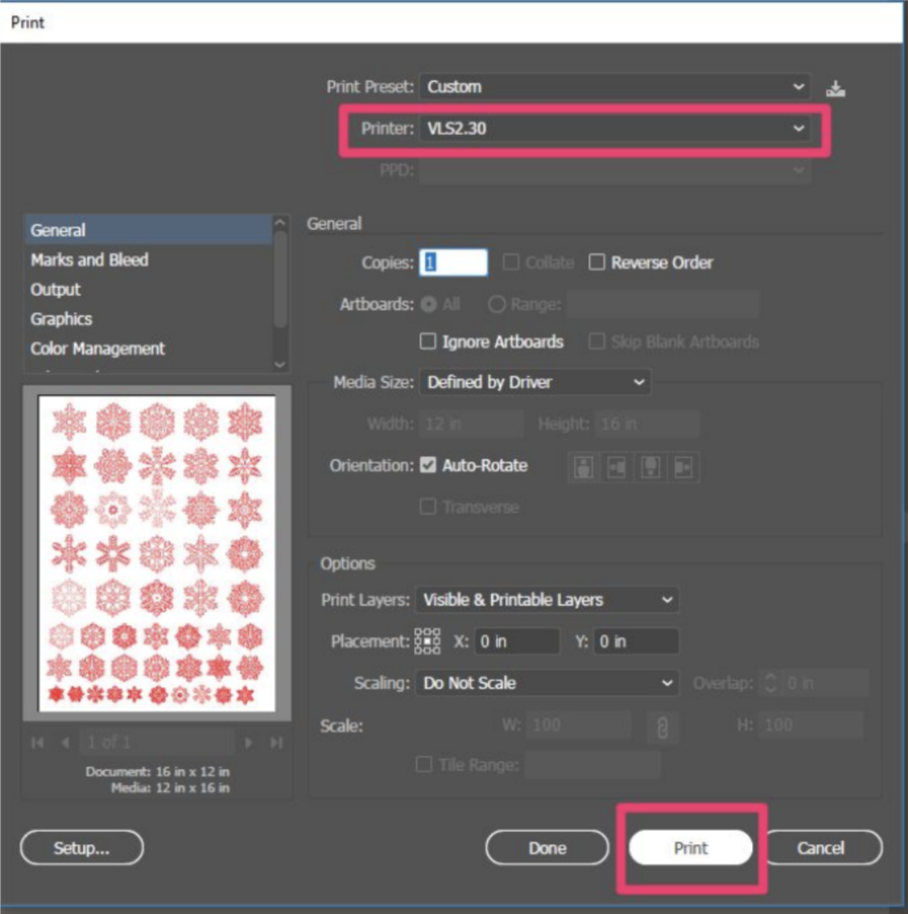Open the Media Size dropdown
The width and height of the screenshot is (908, 914).
(x=535, y=382)
